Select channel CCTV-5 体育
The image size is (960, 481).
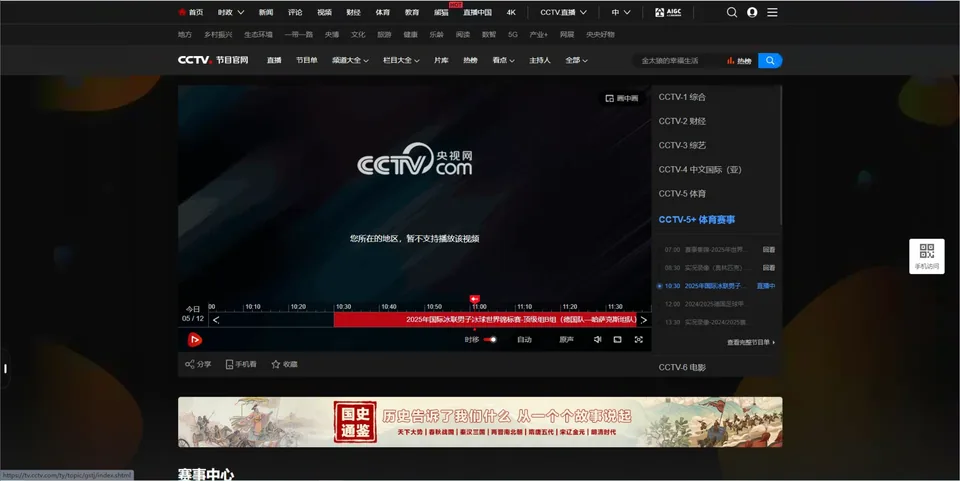click(x=682, y=194)
